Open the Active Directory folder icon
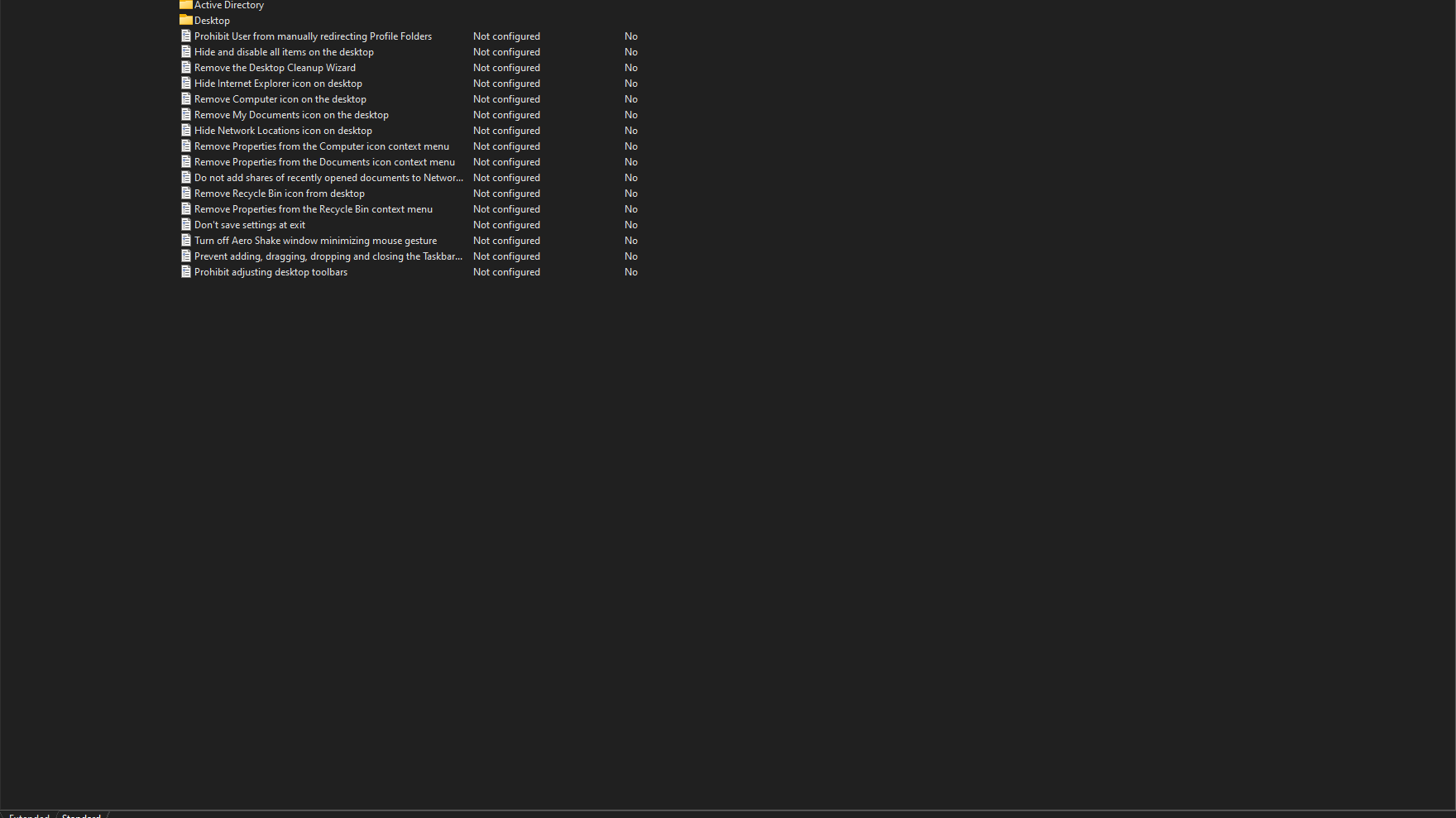 pyautogui.click(x=185, y=5)
